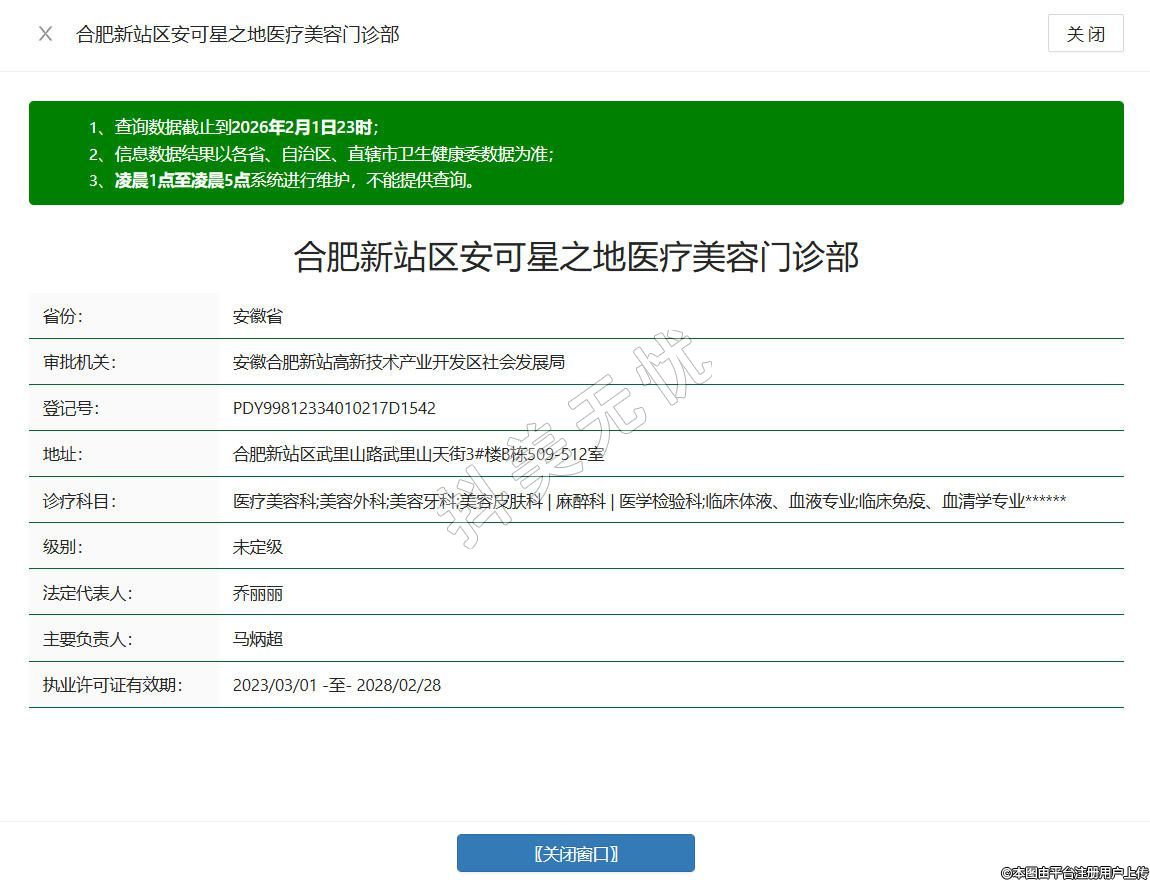Image resolution: width=1150 pixels, height=880 pixels.
Task: Click legal representative name 乔丽丽
Action: 258,593
